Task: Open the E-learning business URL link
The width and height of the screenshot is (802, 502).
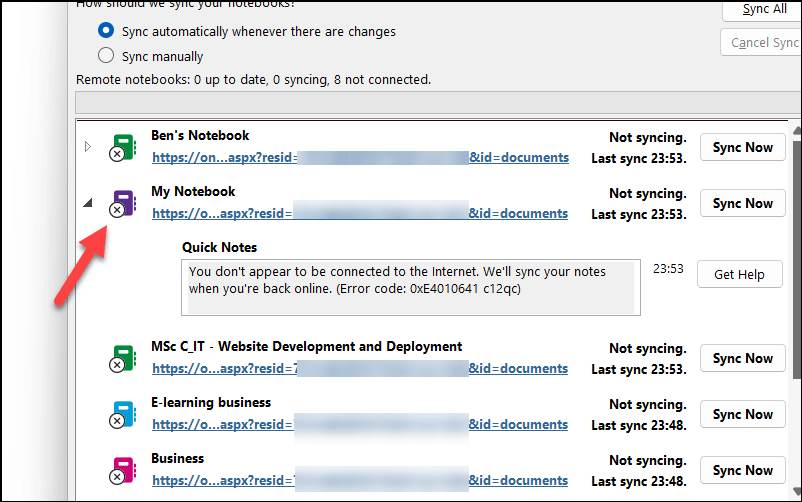Action: pyautogui.click(x=360, y=425)
